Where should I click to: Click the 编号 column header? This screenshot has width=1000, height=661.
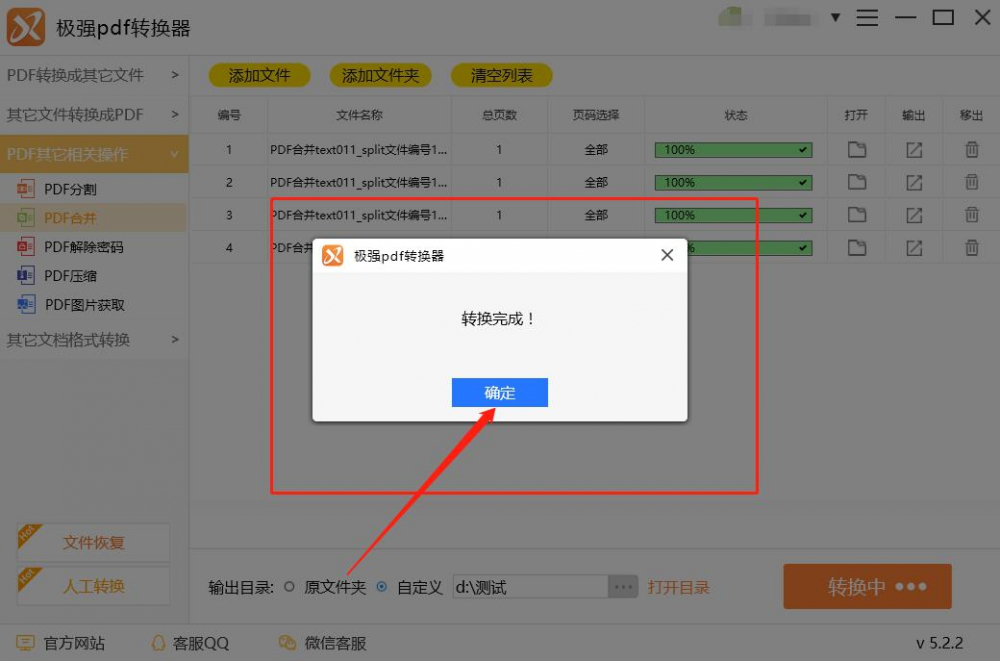[x=229, y=115]
